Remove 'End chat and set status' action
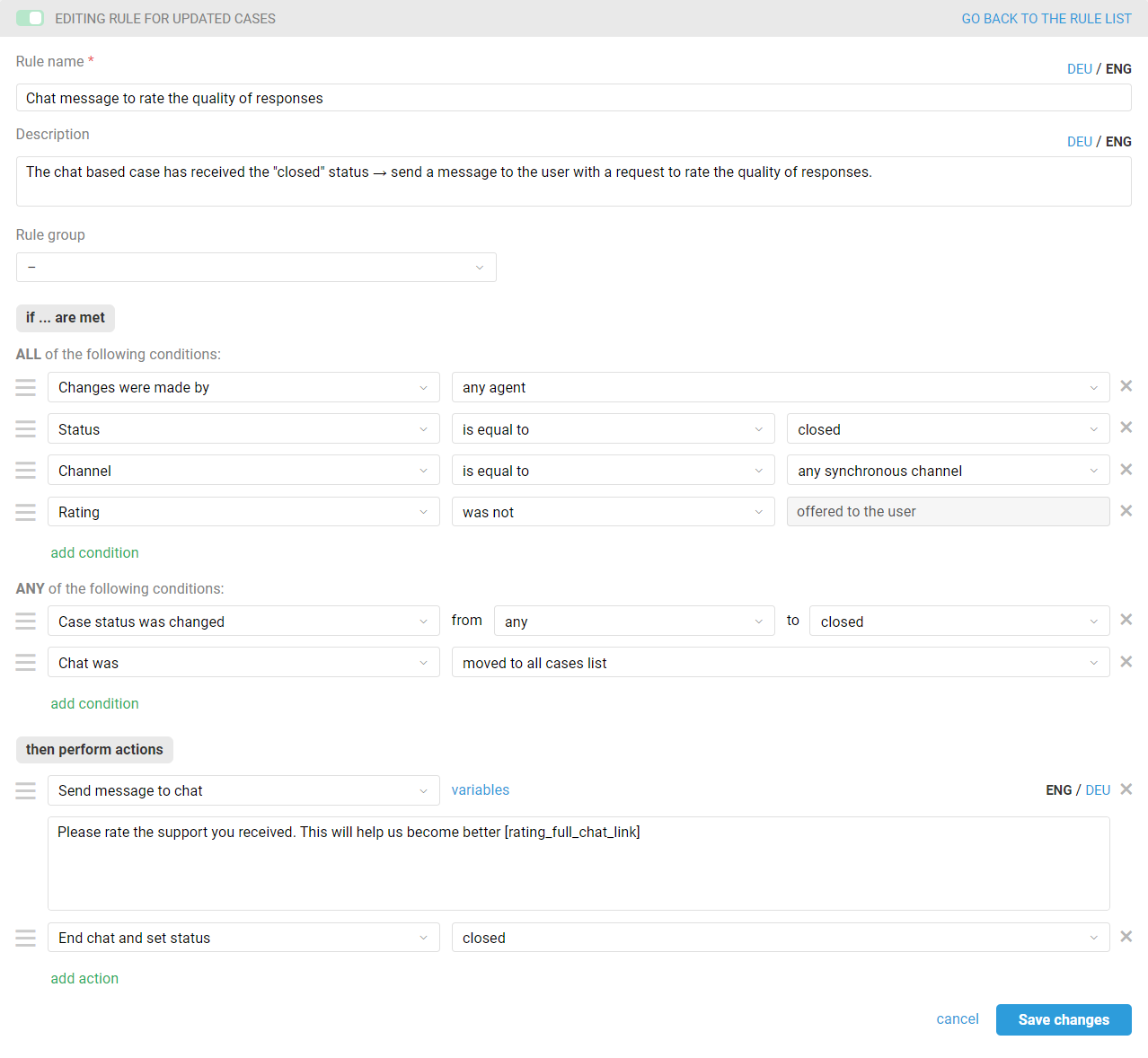1148x1058 pixels. pyautogui.click(x=1126, y=937)
